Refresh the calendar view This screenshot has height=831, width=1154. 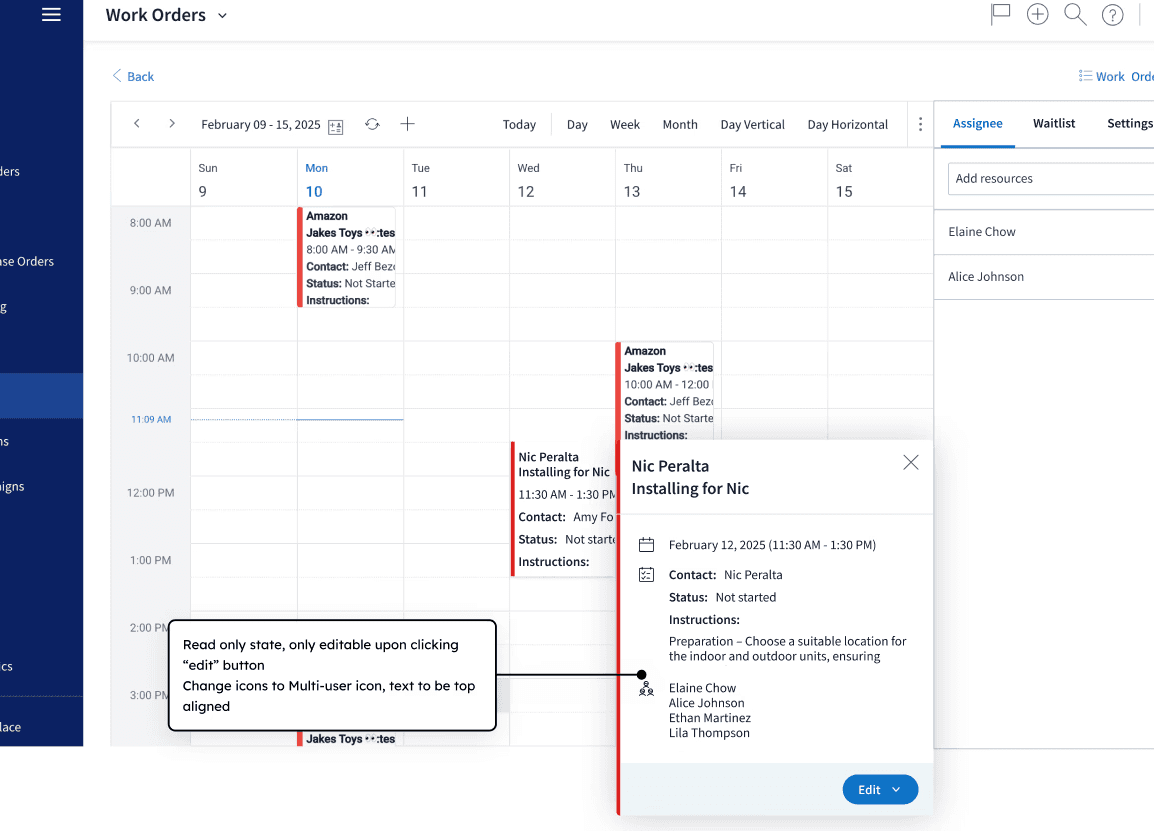click(x=372, y=124)
